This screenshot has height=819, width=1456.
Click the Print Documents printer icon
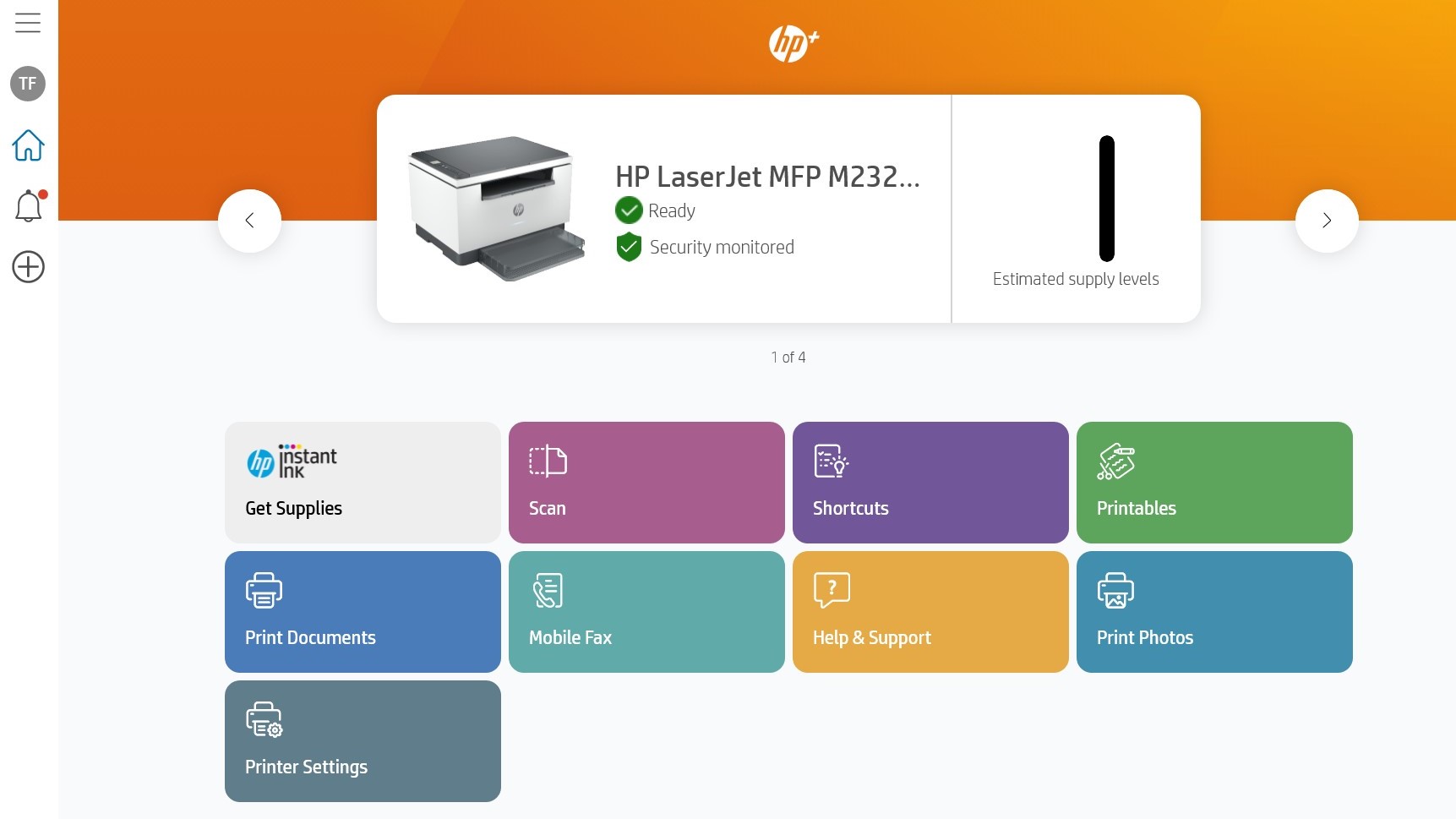[264, 590]
